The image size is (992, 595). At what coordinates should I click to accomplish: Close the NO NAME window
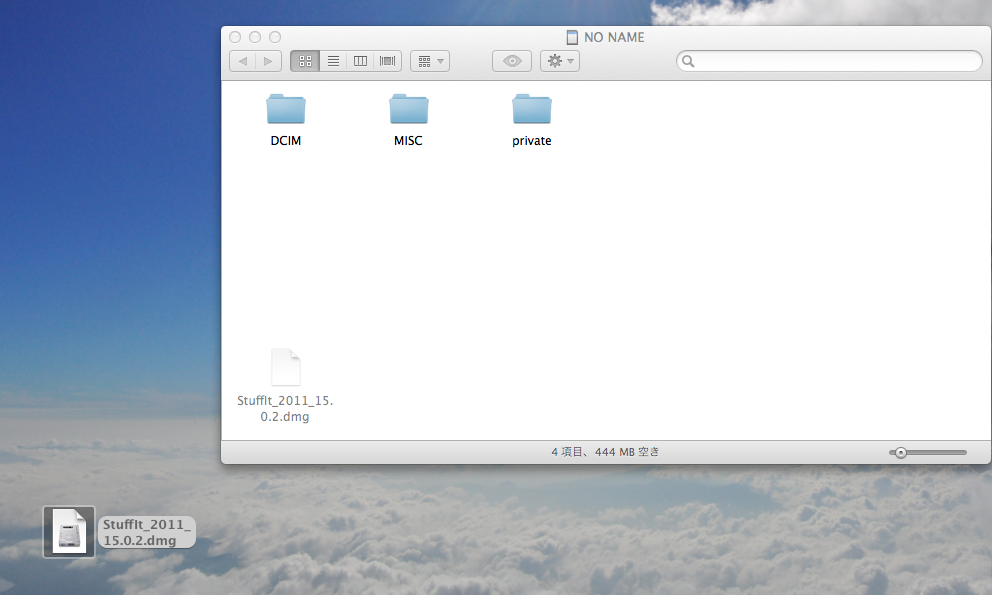[235, 37]
